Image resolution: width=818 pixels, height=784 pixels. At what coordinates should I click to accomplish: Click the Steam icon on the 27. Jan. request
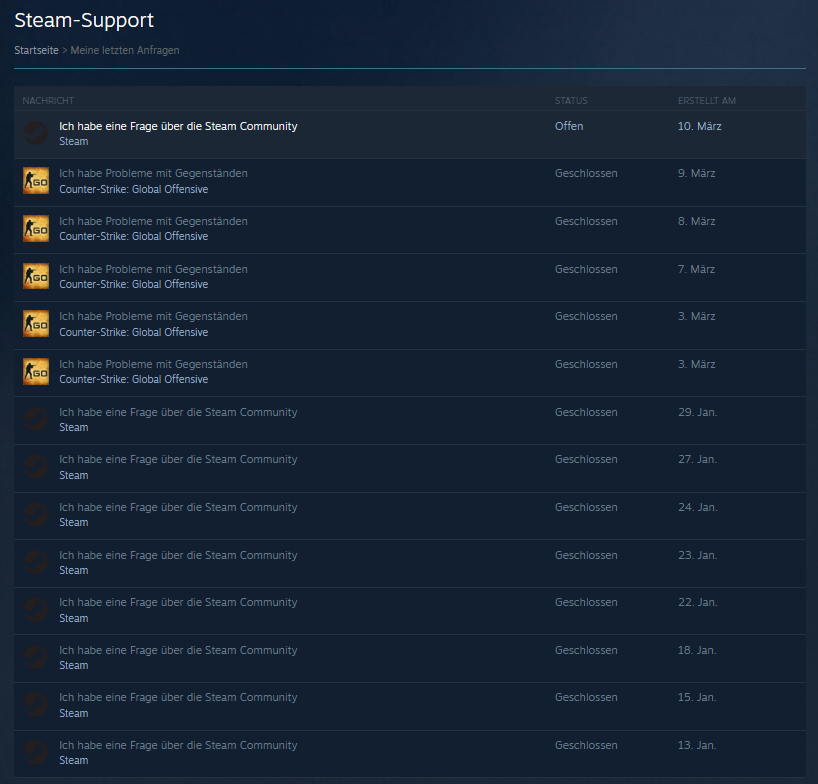(x=36, y=467)
